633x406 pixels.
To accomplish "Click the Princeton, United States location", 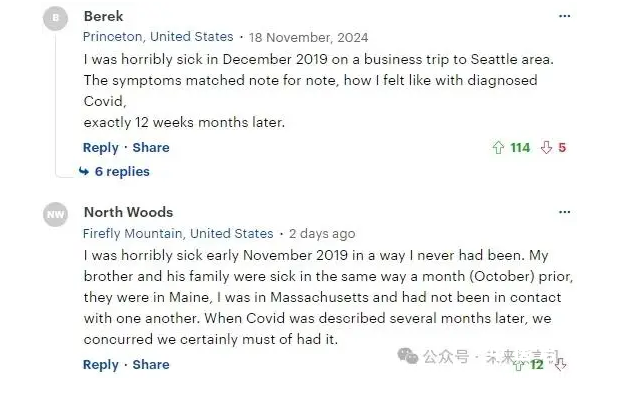I will pos(158,37).
